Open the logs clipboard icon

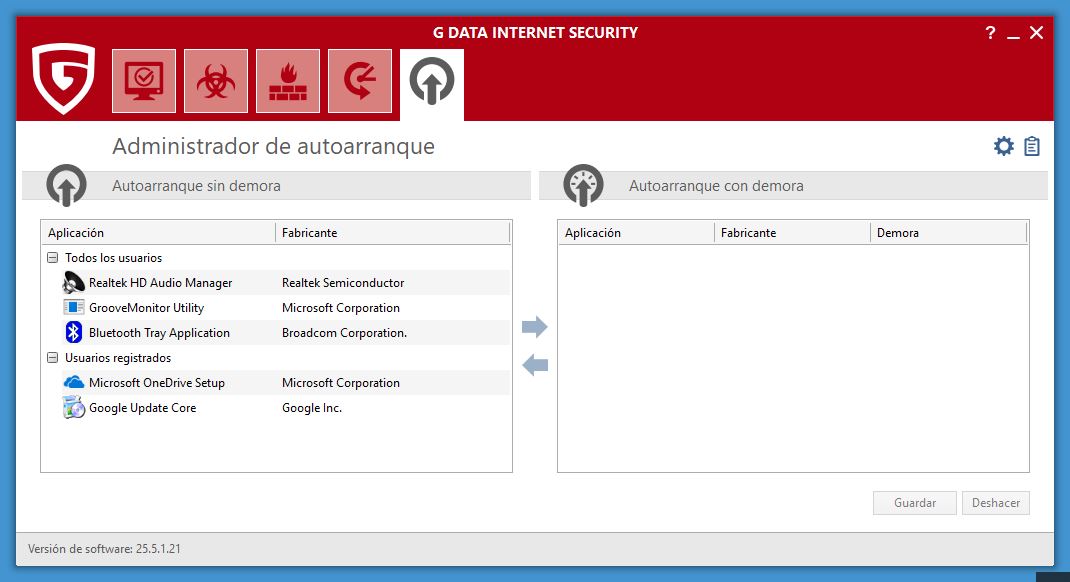coord(1032,146)
